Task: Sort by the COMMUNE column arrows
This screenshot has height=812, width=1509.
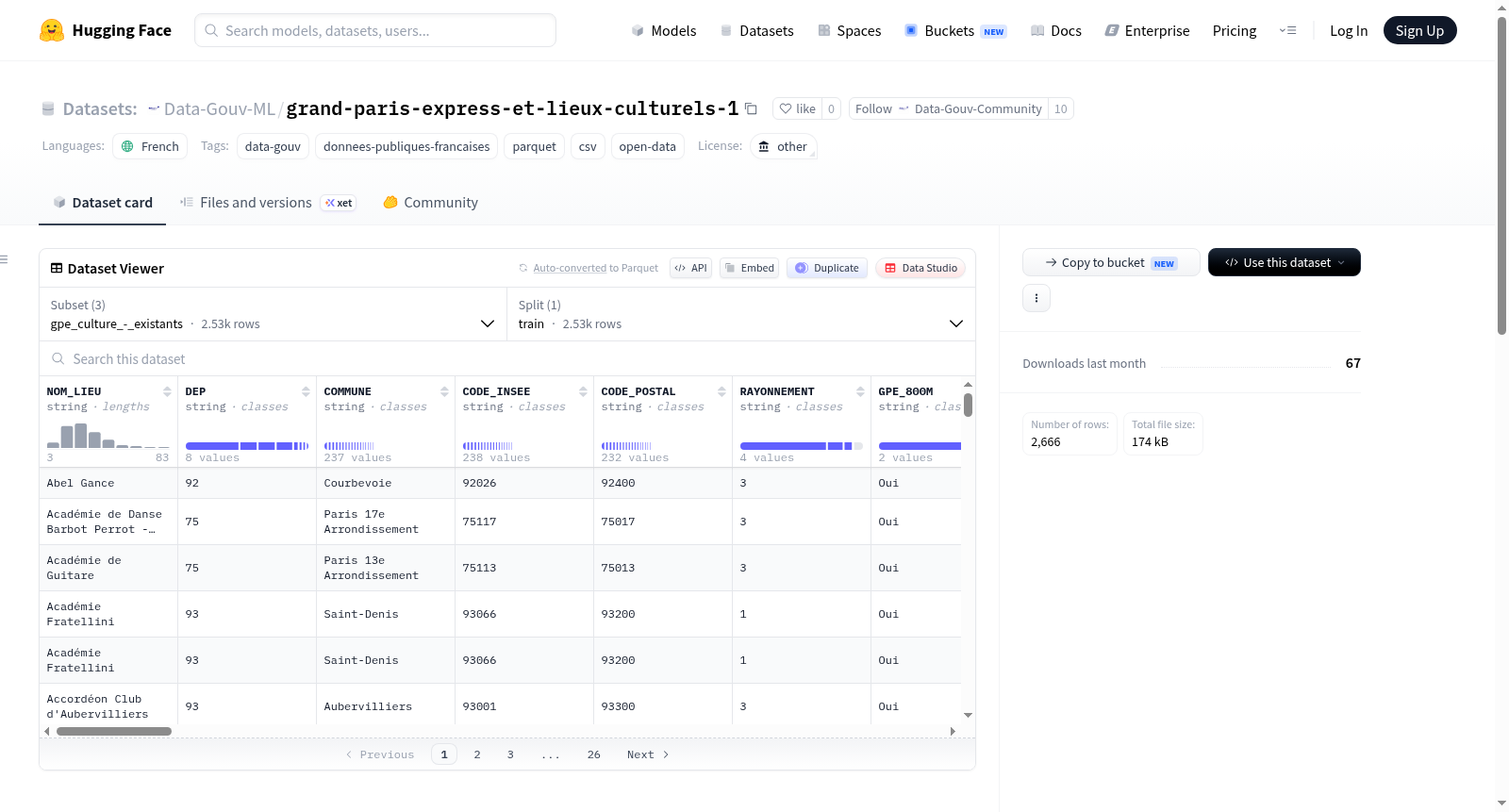Action: (x=444, y=391)
